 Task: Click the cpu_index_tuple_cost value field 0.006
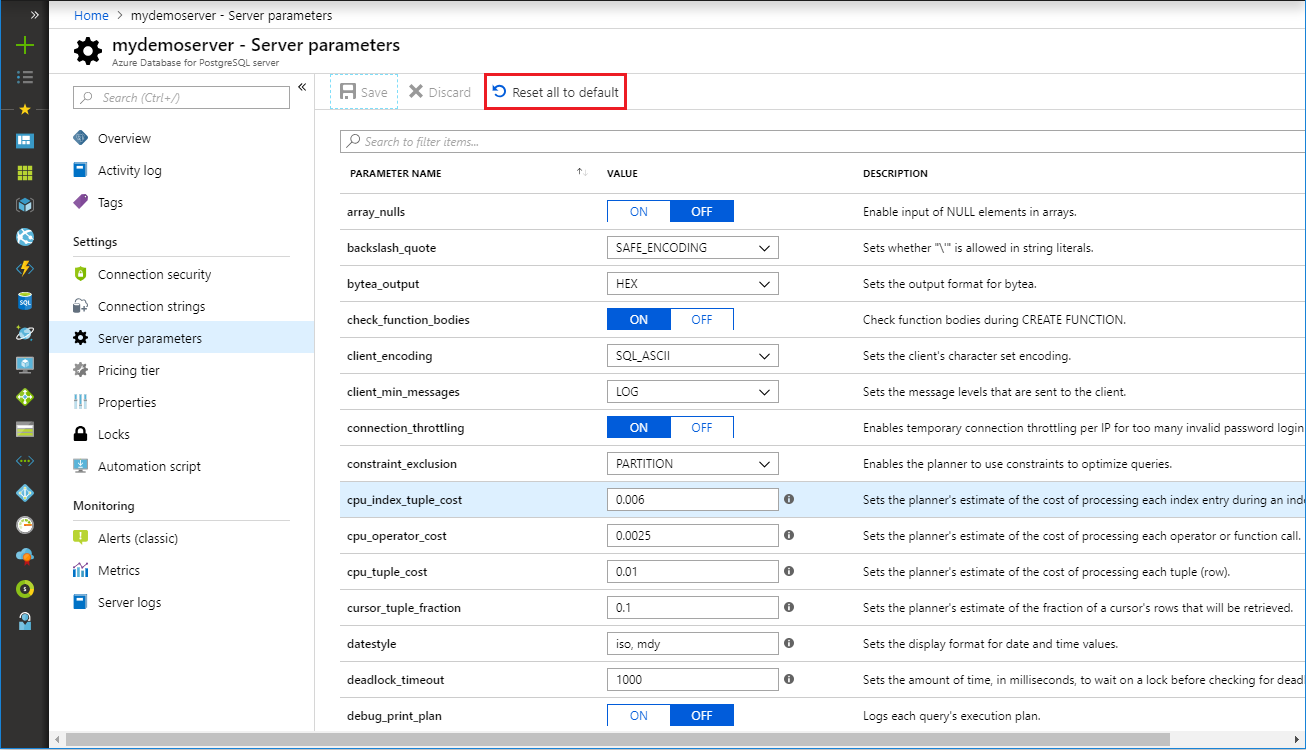(x=692, y=499)
